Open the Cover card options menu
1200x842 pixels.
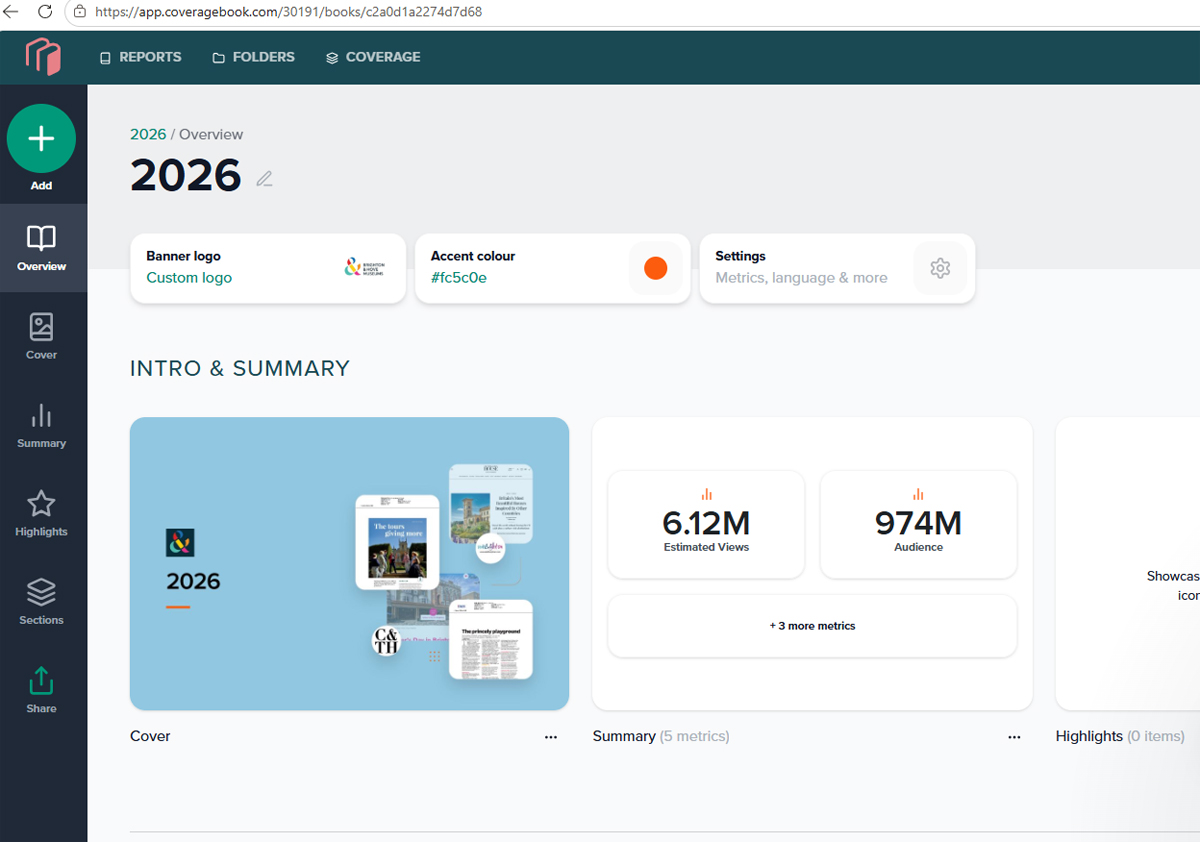pyautogui.click(x=551, y=737)
